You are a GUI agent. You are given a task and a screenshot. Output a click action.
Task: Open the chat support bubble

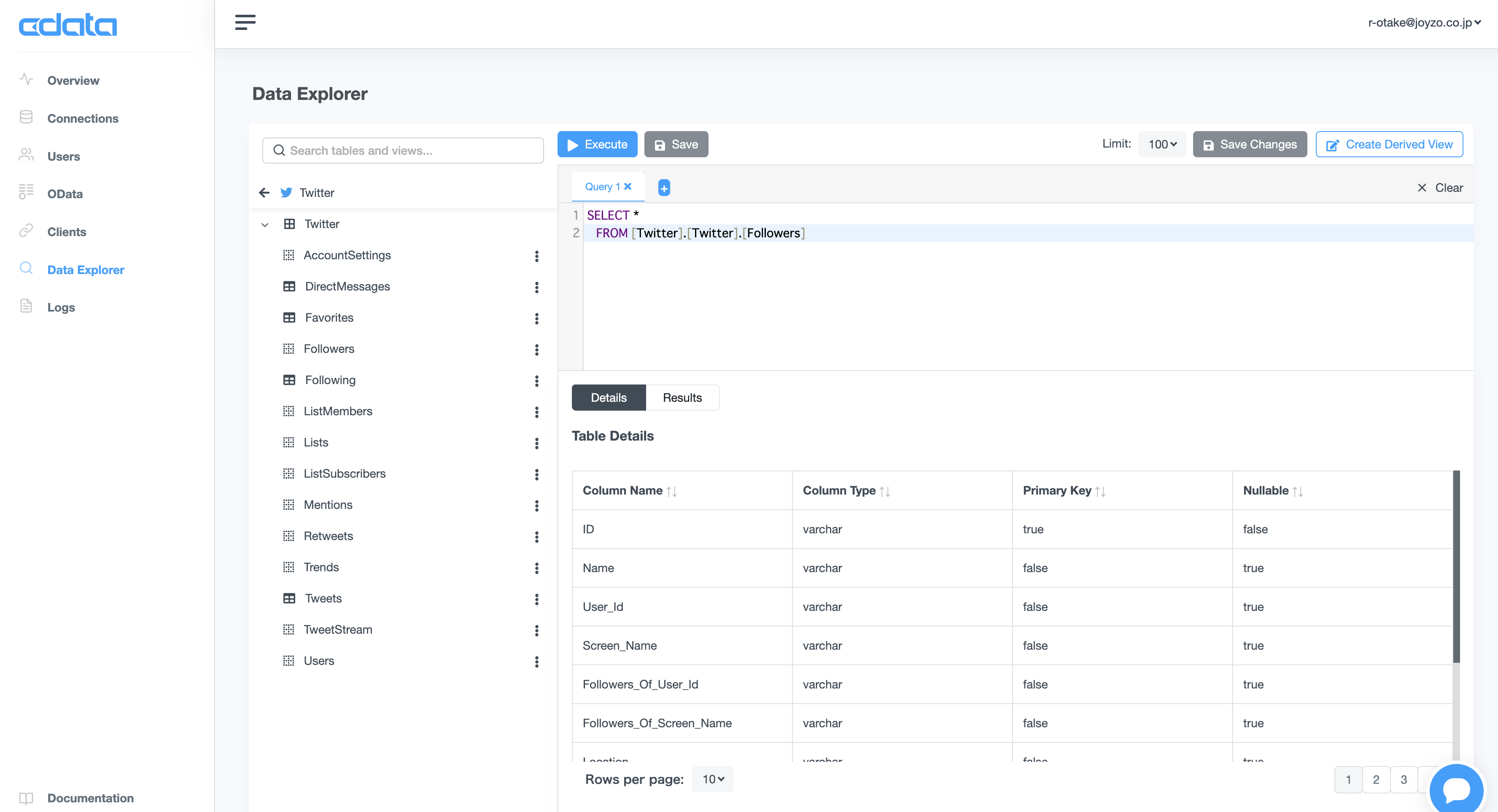click(x=1456, y=789)
